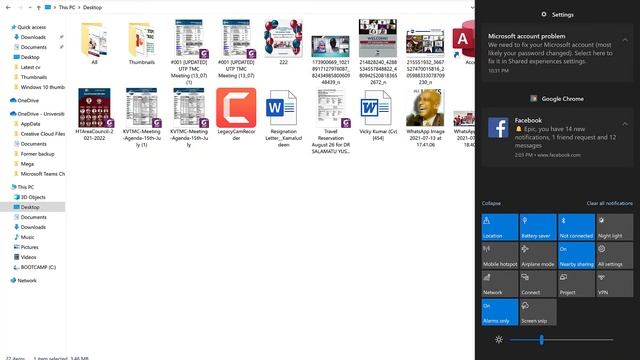Open Music under This PC
Screen dimensions: 640x360
(x=27, y=237)
